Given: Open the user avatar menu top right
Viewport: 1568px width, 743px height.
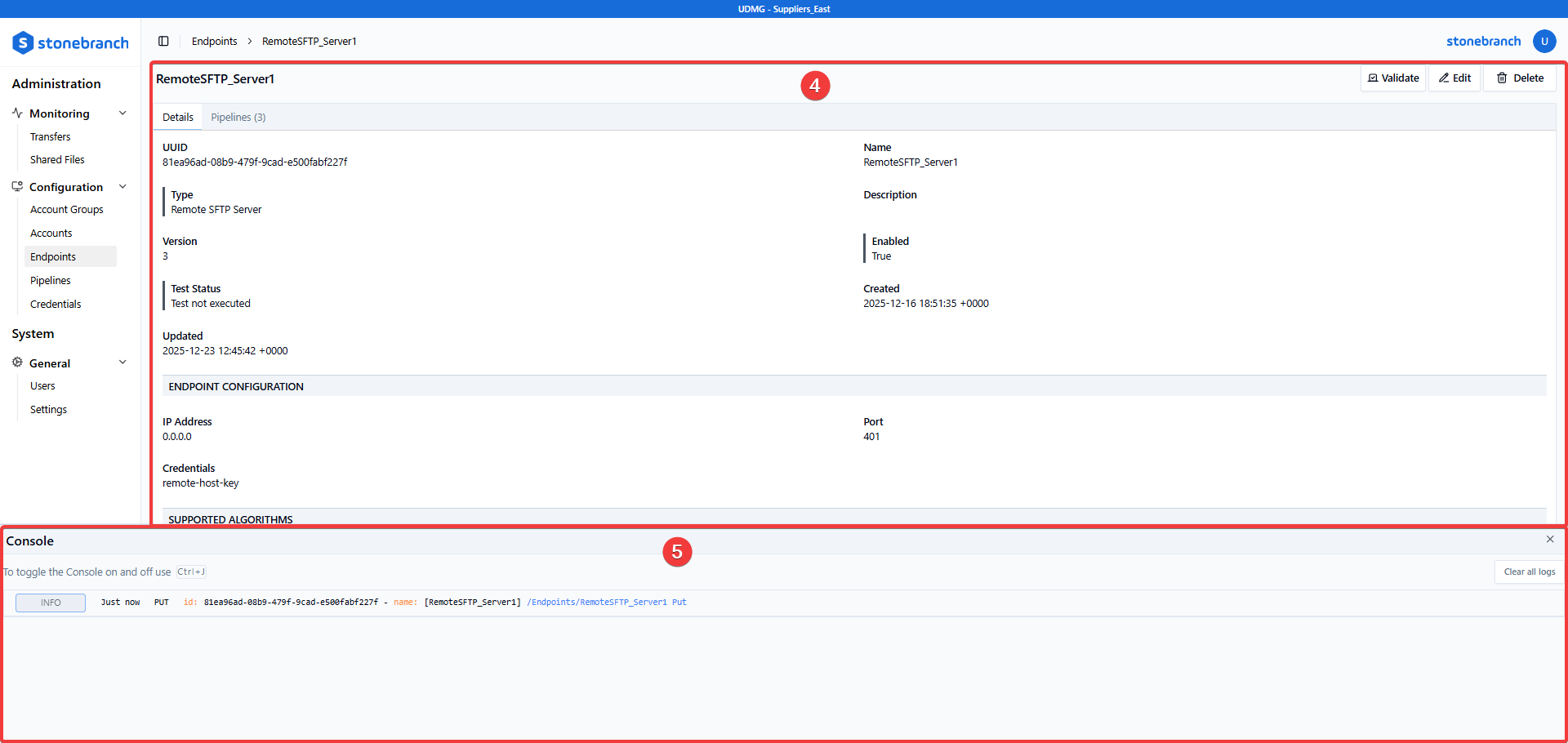Looking at the screenshot, I should (x=1544, y=41).
